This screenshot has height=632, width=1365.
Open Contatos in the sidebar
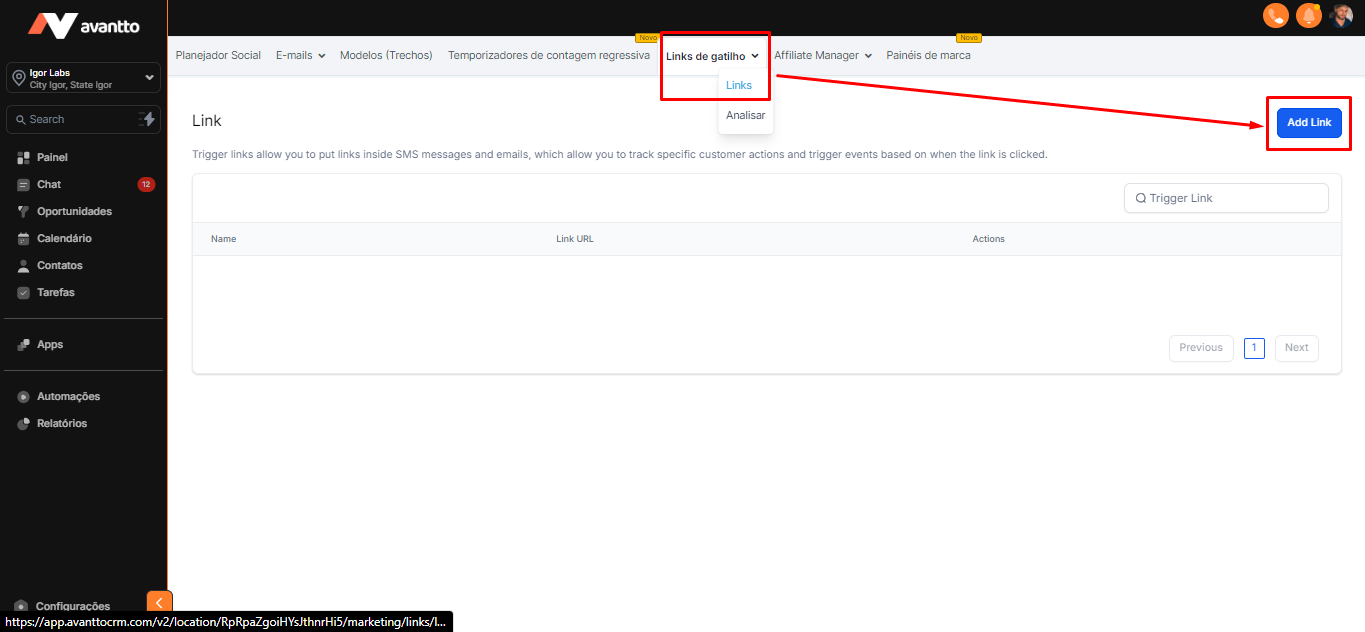60,266
